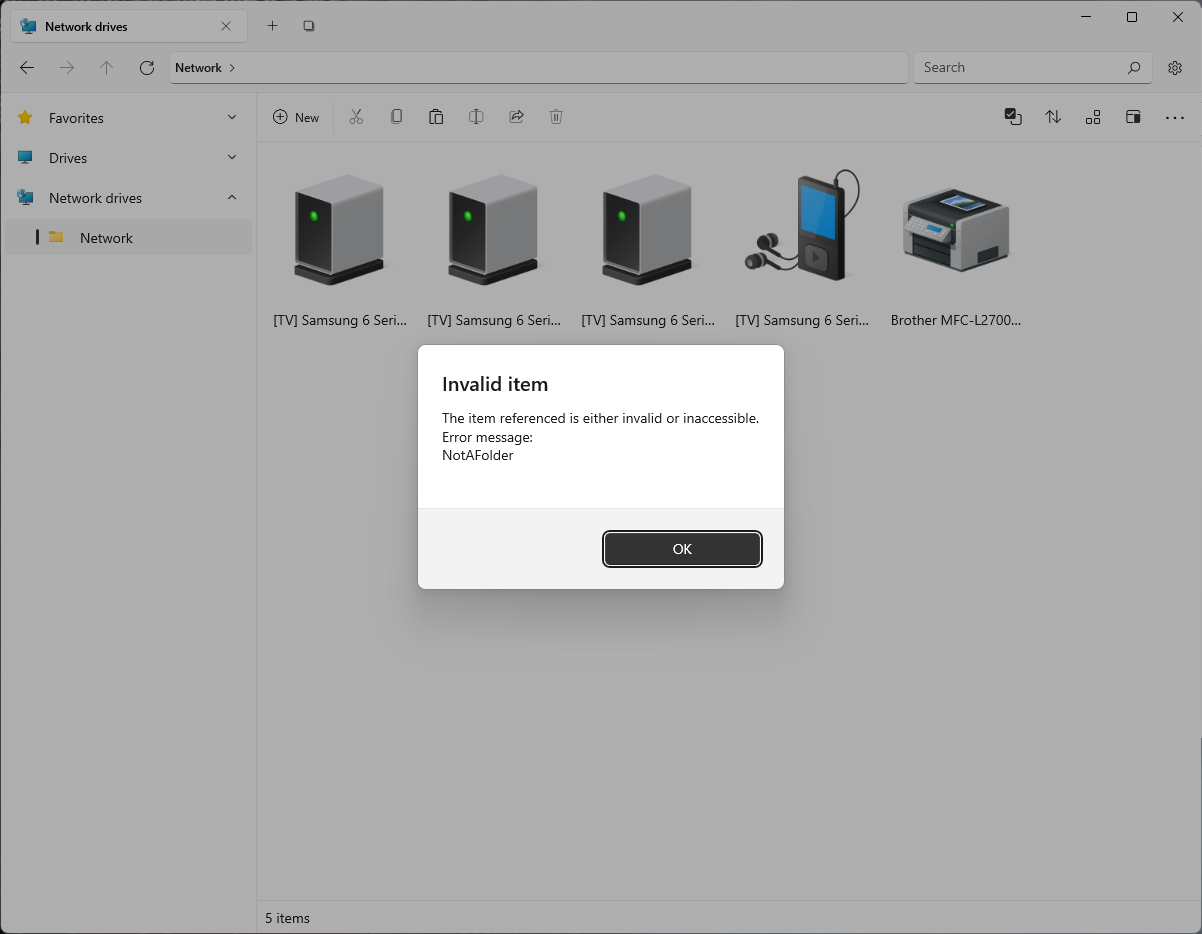Click the Cut scissors icon
The height and width of the screenshot is (934, 1202).
[356, 117]
